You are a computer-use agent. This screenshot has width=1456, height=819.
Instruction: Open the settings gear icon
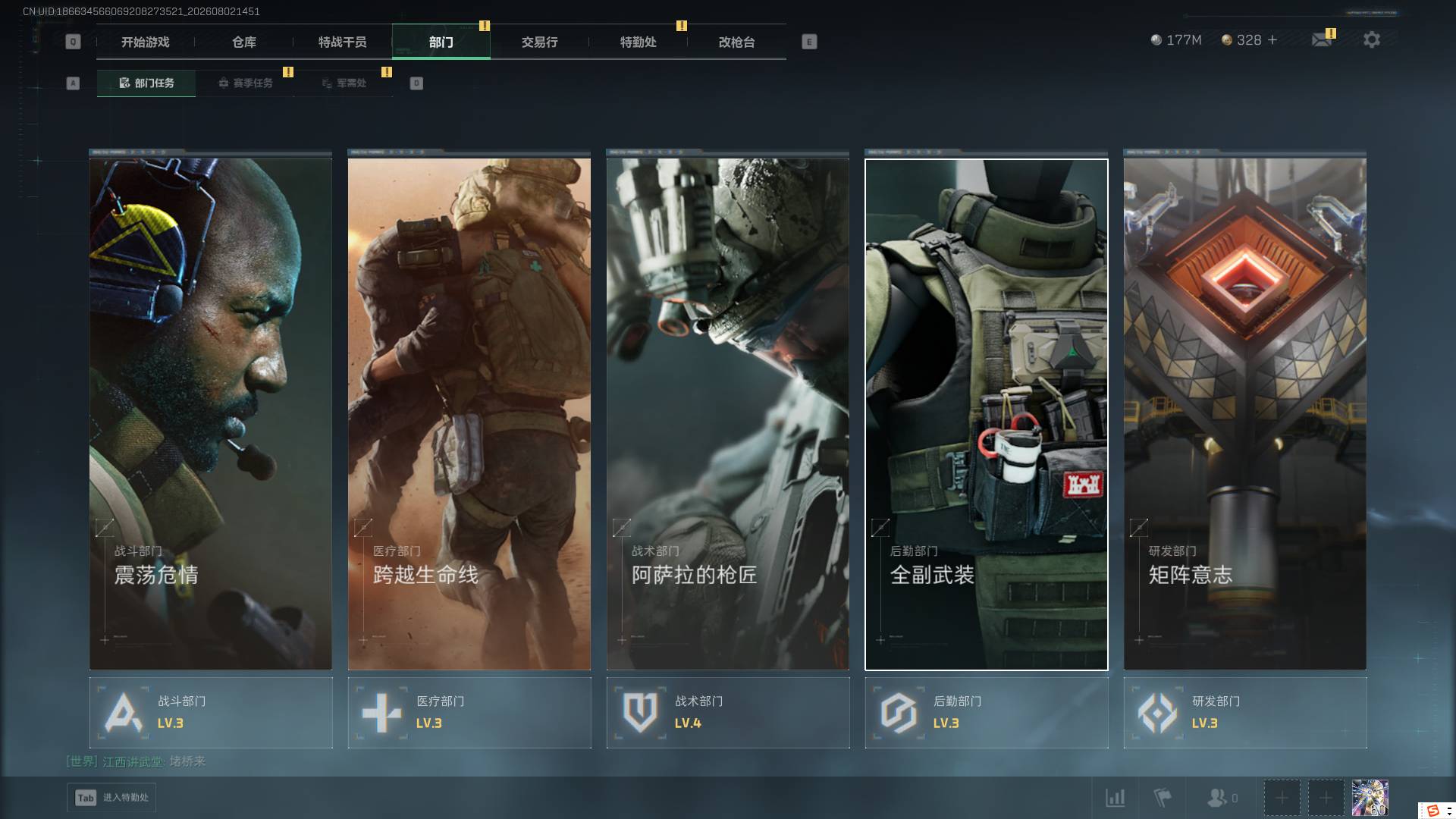click(x=1371, y=39)
